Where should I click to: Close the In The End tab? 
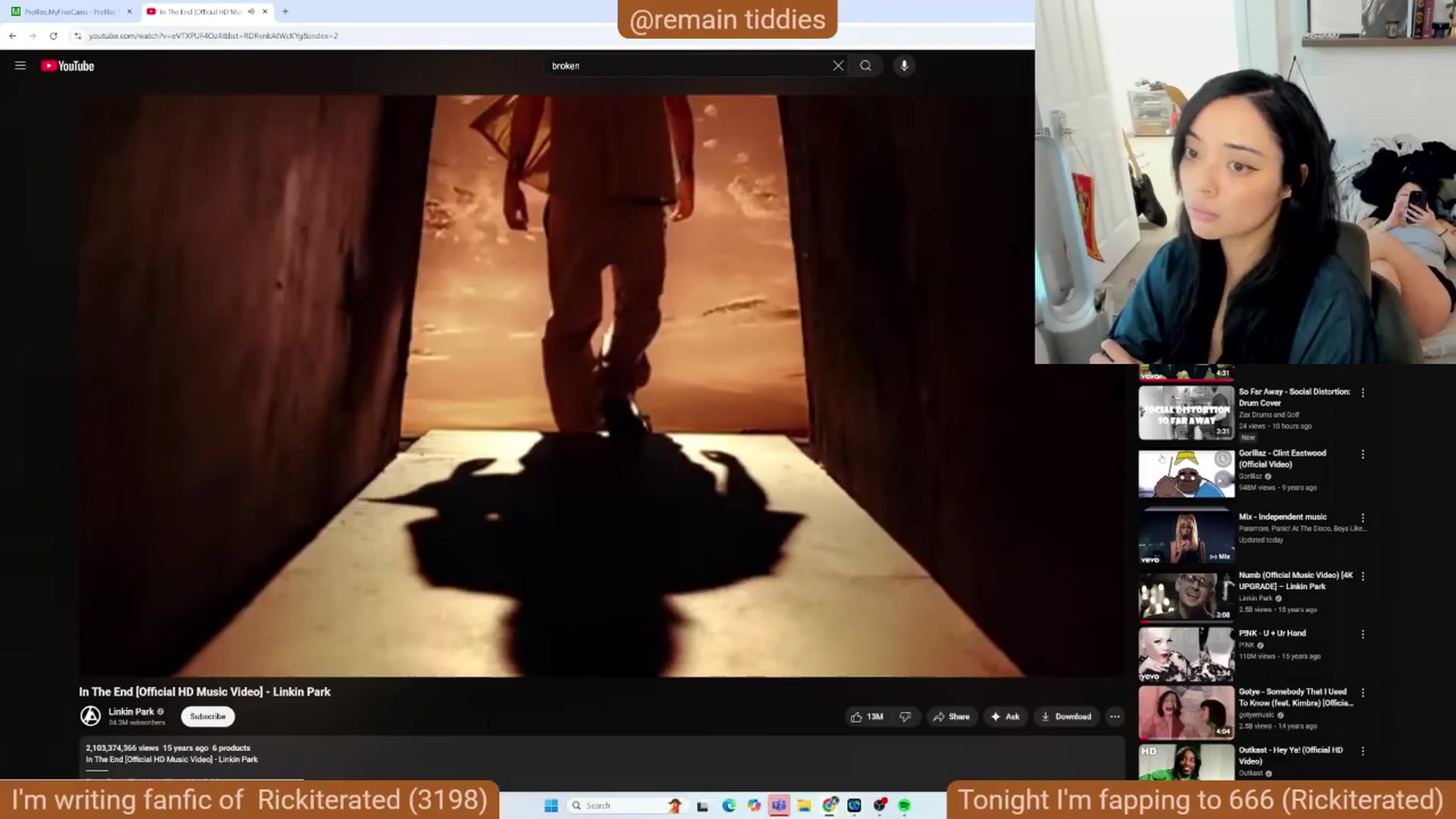click(x=265, y=11)
